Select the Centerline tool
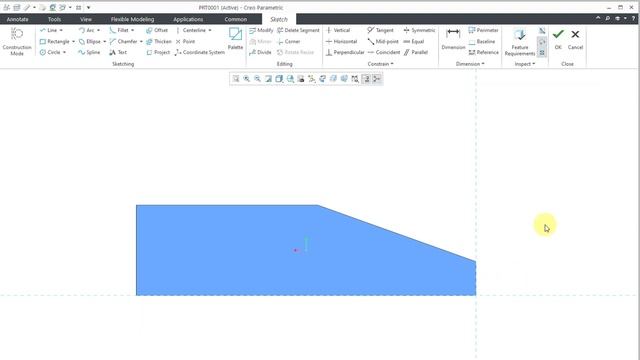 coord(191,30)
